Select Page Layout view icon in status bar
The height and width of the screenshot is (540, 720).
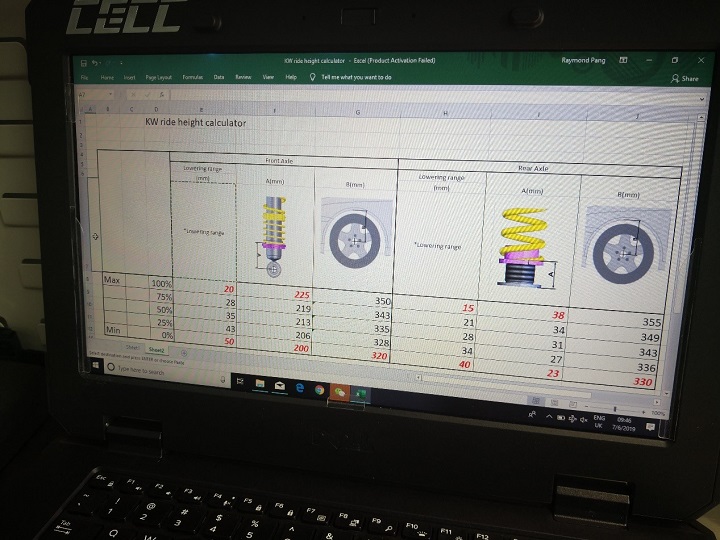[554, 403]
